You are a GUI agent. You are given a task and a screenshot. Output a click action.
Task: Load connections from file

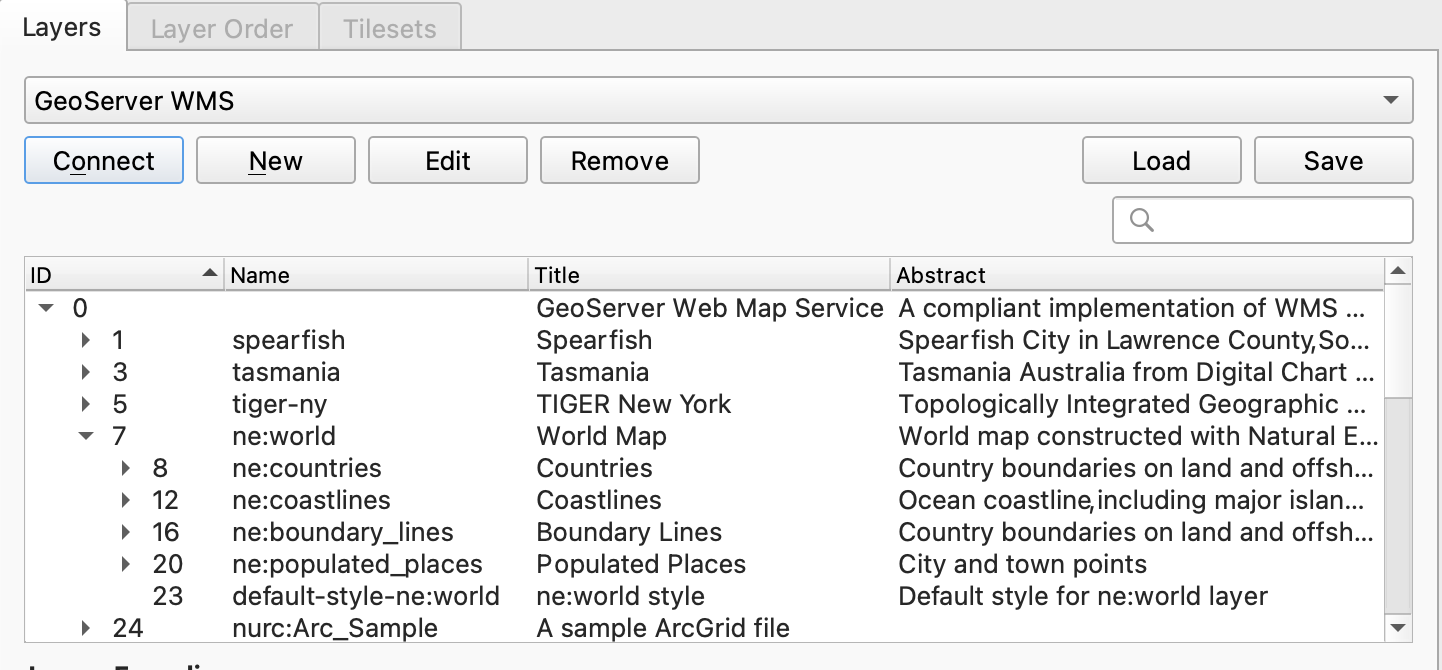[1161, 161]
